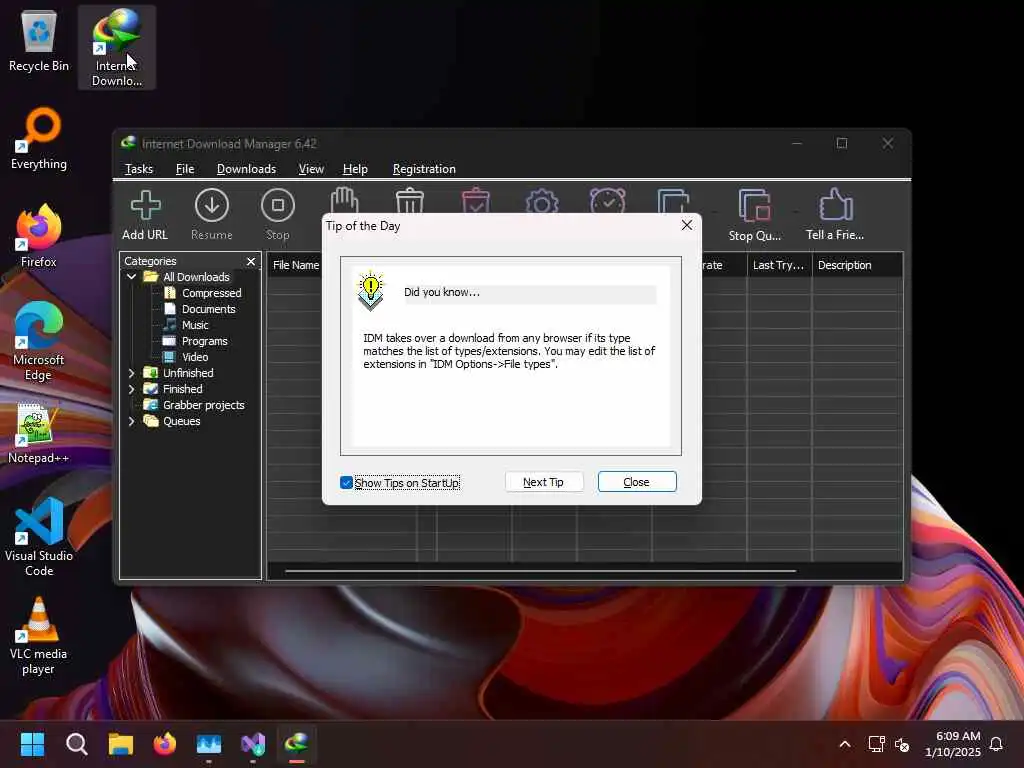
Task: Click the IDM taskbar icon
Action: (x=297, y=744)
